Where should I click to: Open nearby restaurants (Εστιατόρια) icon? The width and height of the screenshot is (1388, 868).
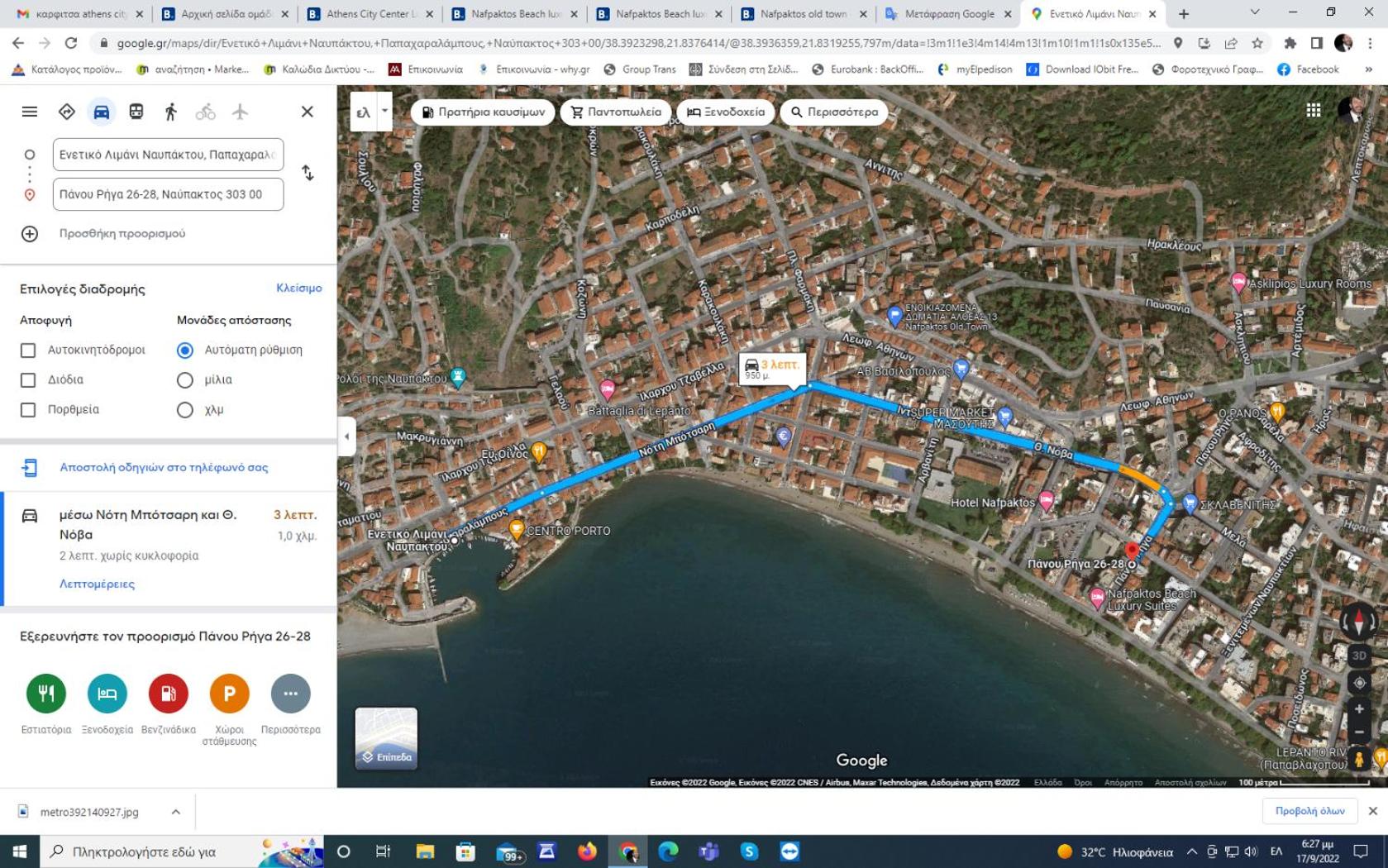[46, 693]
